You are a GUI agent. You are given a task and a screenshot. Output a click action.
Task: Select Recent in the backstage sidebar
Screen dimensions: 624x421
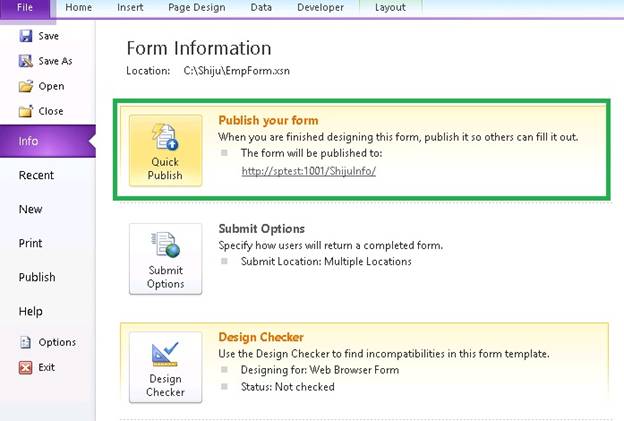tap(36, 175)
